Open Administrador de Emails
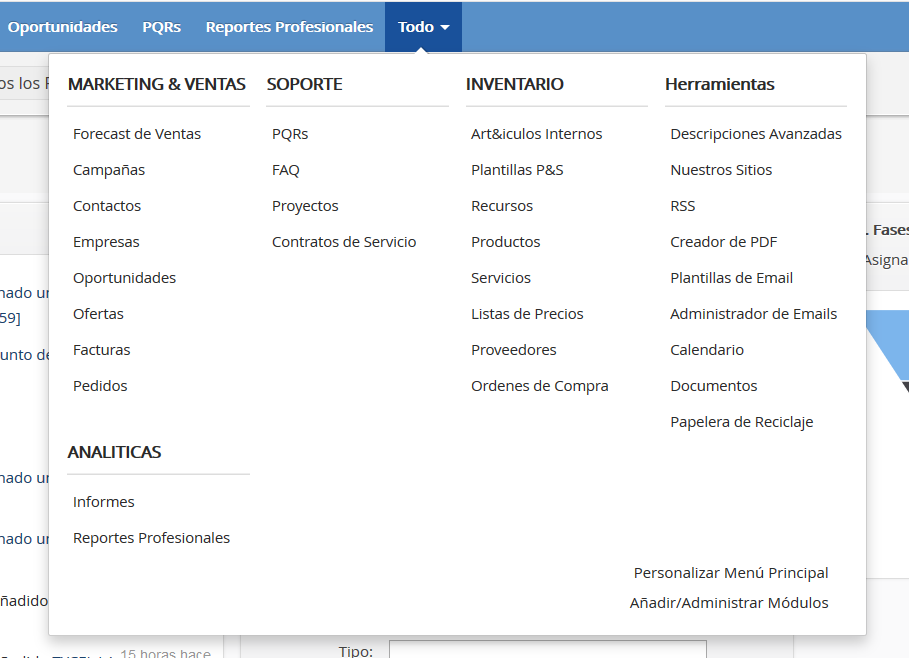This screenshot has width=909, height=658. 753,314
